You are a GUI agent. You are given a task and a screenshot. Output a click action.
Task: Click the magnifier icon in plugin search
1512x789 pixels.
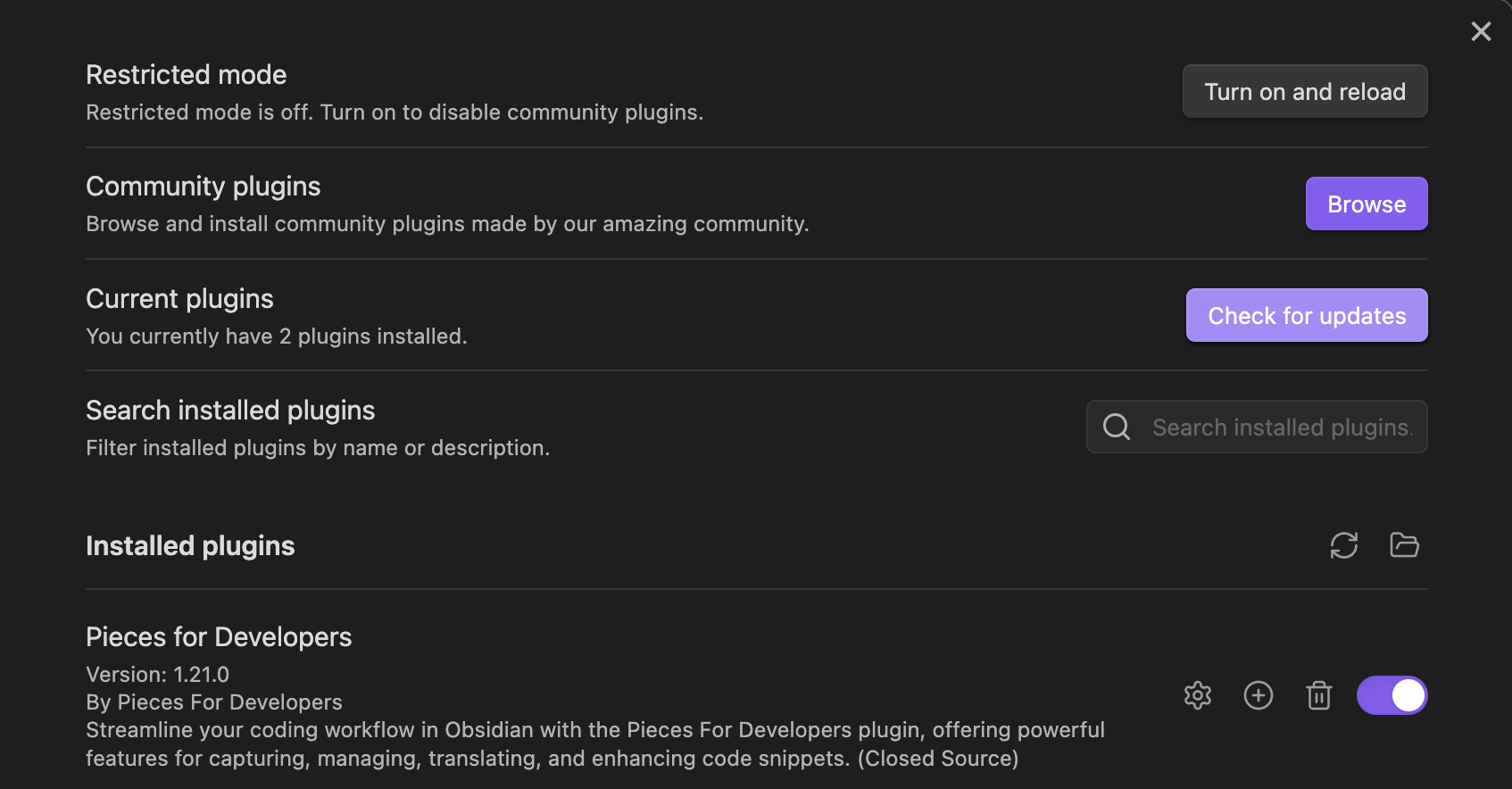click(x=1117, y=427)
